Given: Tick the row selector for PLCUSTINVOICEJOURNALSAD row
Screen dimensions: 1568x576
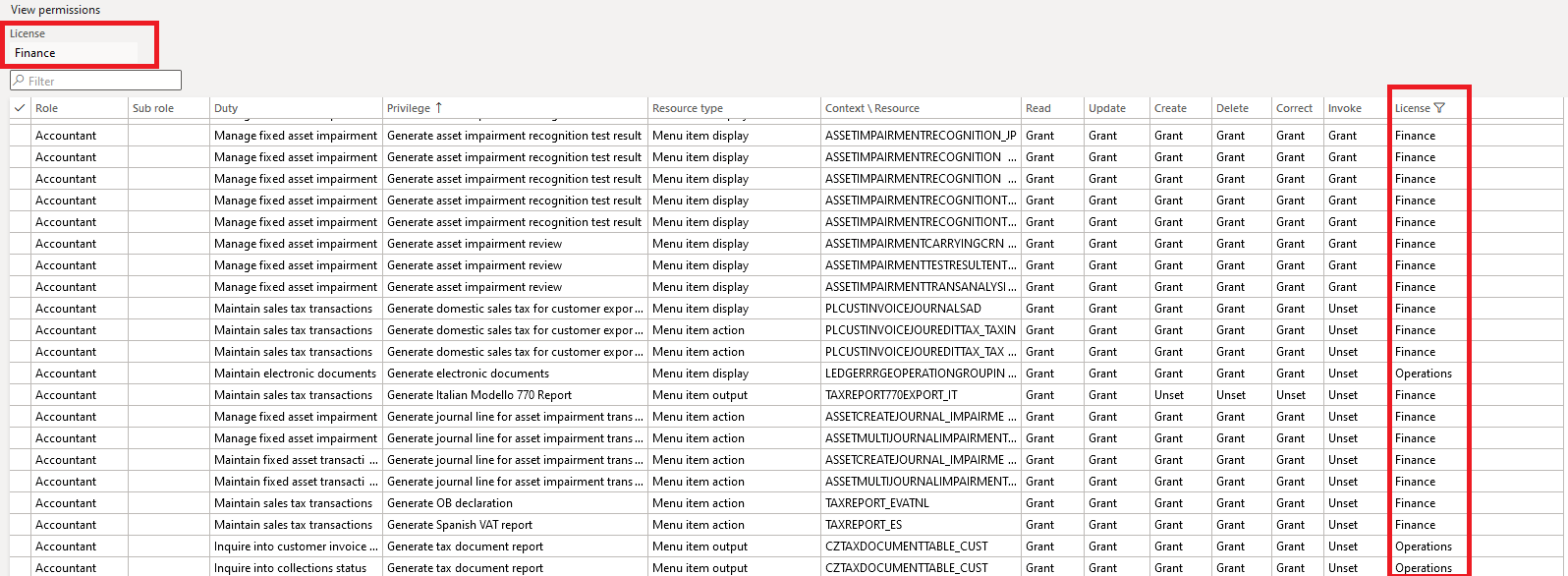Looking at the screenshot, I should tap(20, 309).
